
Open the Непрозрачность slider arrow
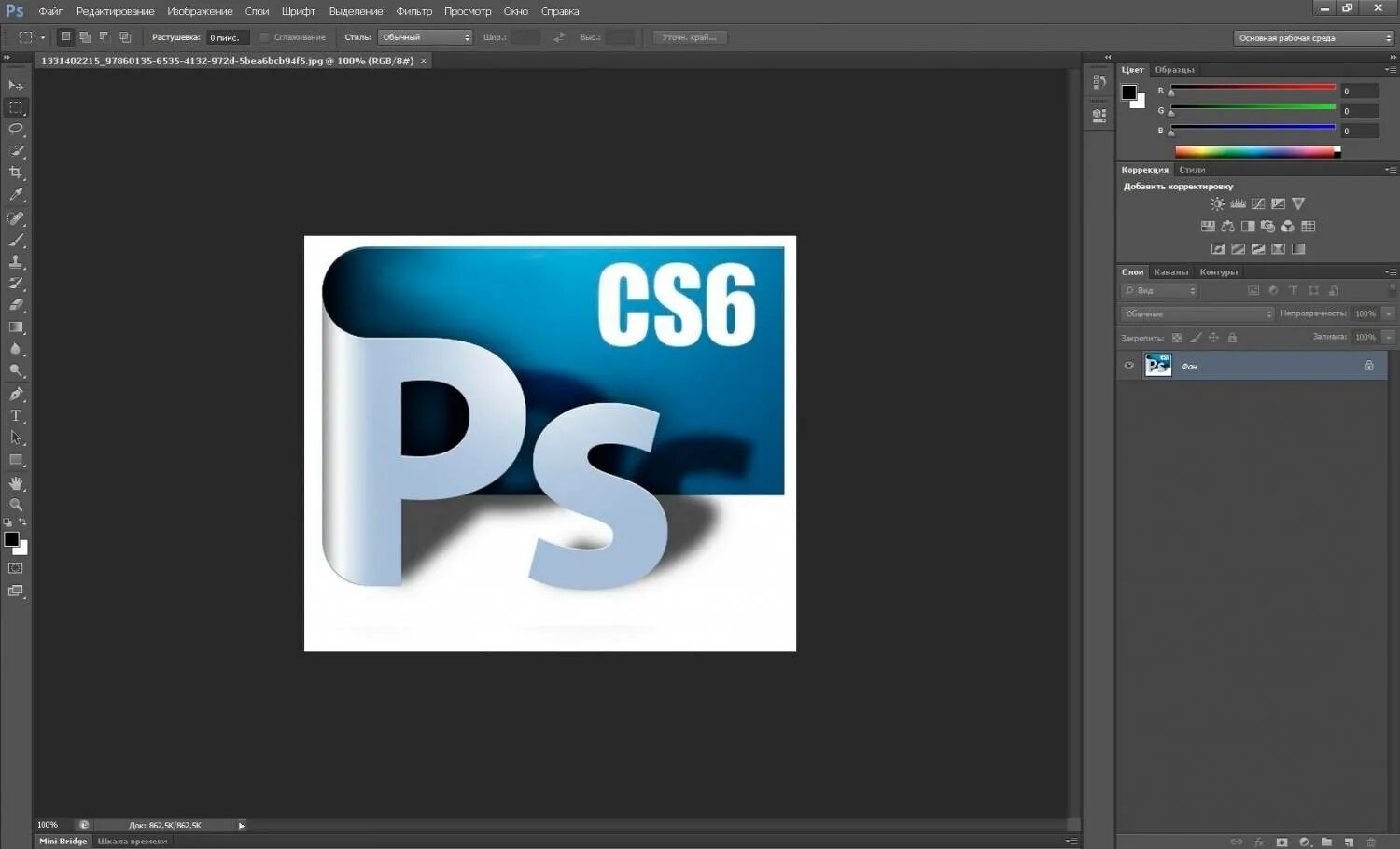[x=1388, y=313]
